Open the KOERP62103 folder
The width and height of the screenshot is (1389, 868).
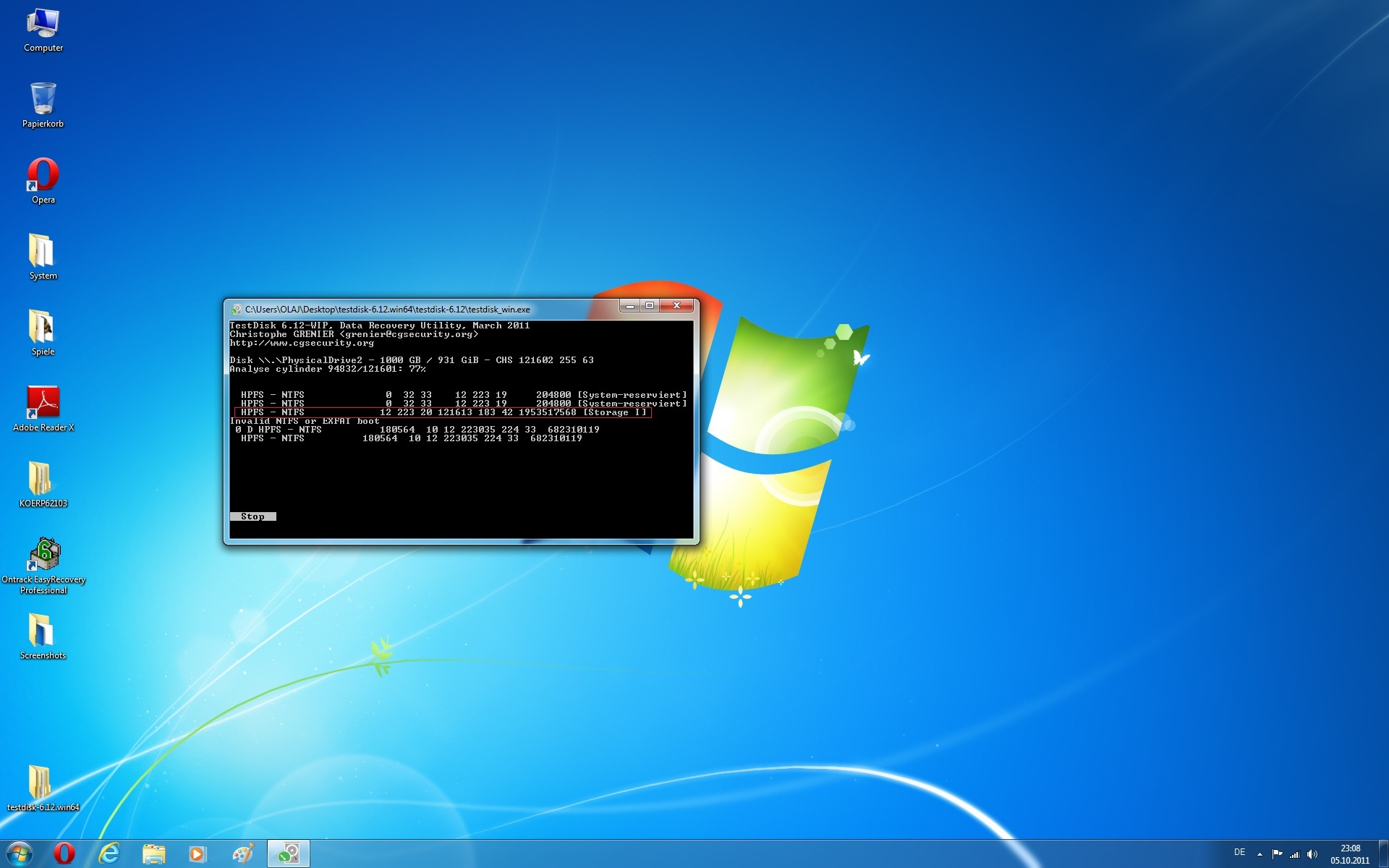click(x=41, y=479)
